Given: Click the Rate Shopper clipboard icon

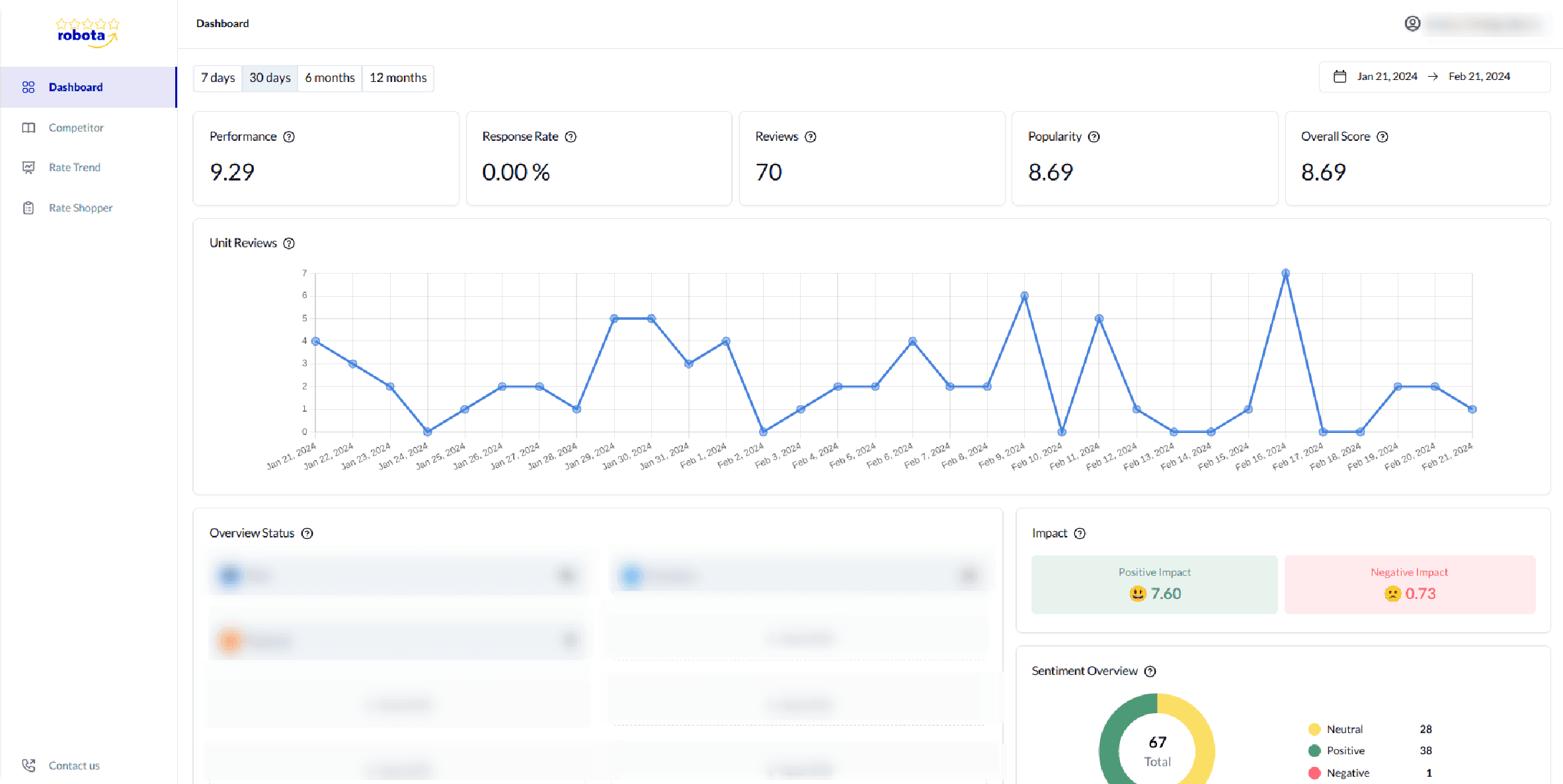Looking at the screenshot, I should click(x=28, y=208).
